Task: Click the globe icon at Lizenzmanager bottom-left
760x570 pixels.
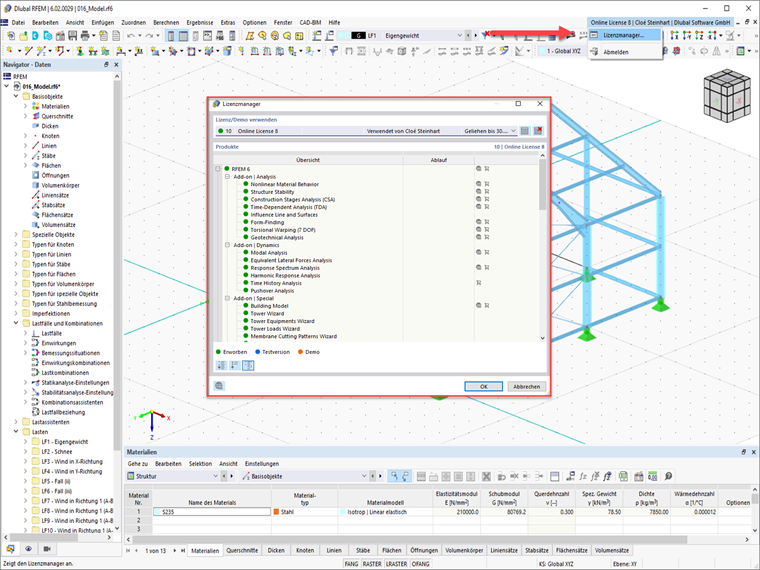Action: pos(219,386)
